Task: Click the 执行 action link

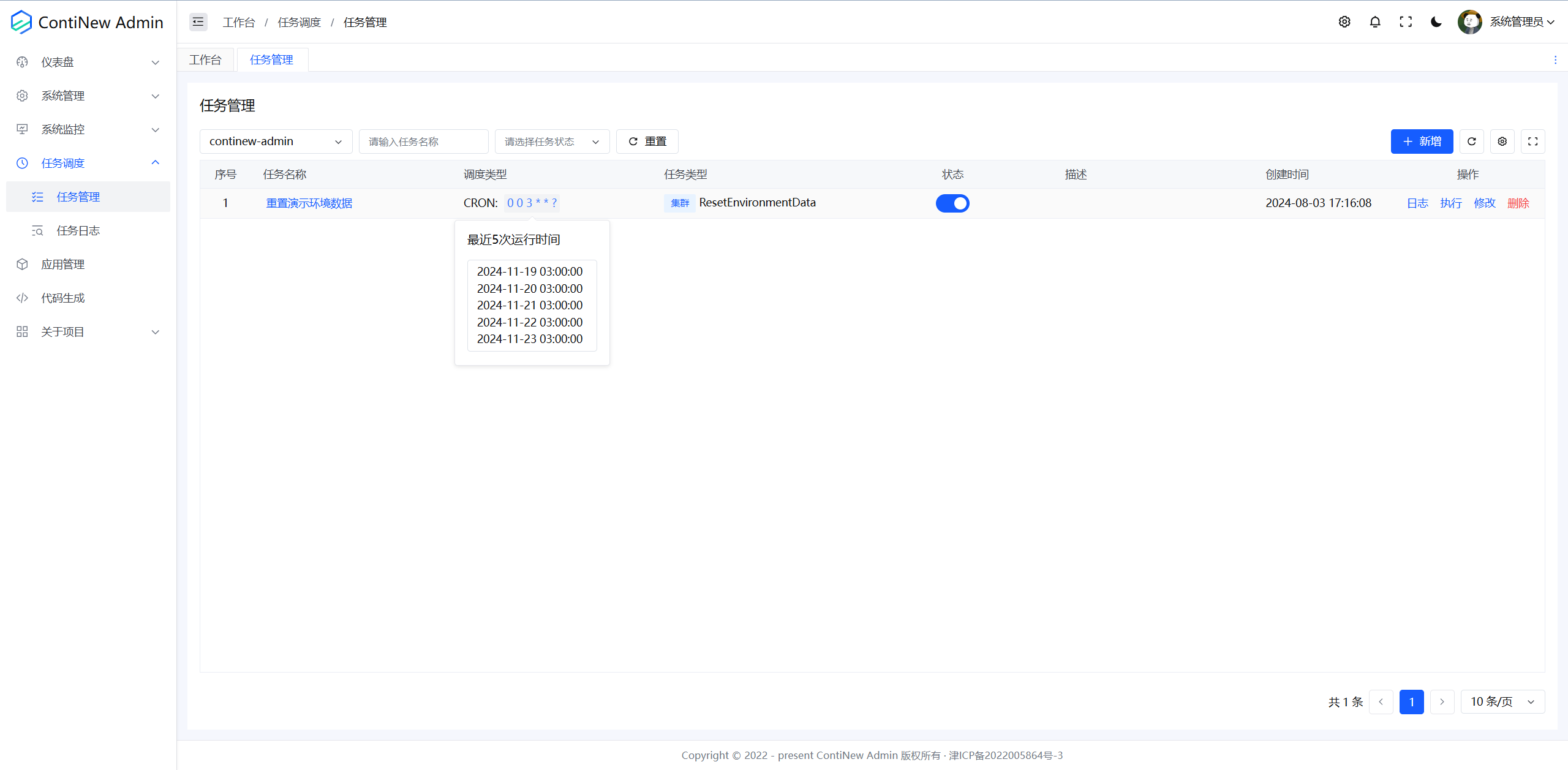Action: tap(1451, 203)
